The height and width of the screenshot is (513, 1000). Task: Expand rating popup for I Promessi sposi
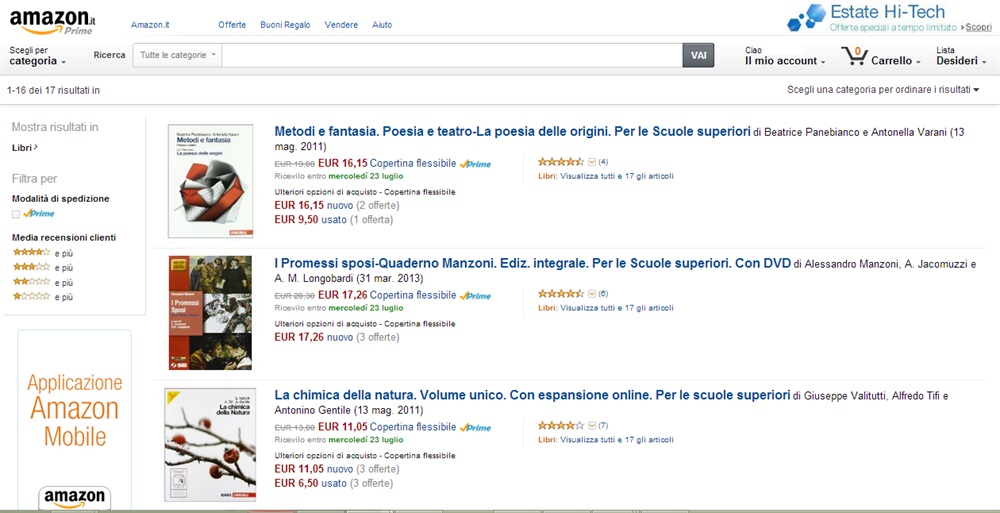pos(591,294)
